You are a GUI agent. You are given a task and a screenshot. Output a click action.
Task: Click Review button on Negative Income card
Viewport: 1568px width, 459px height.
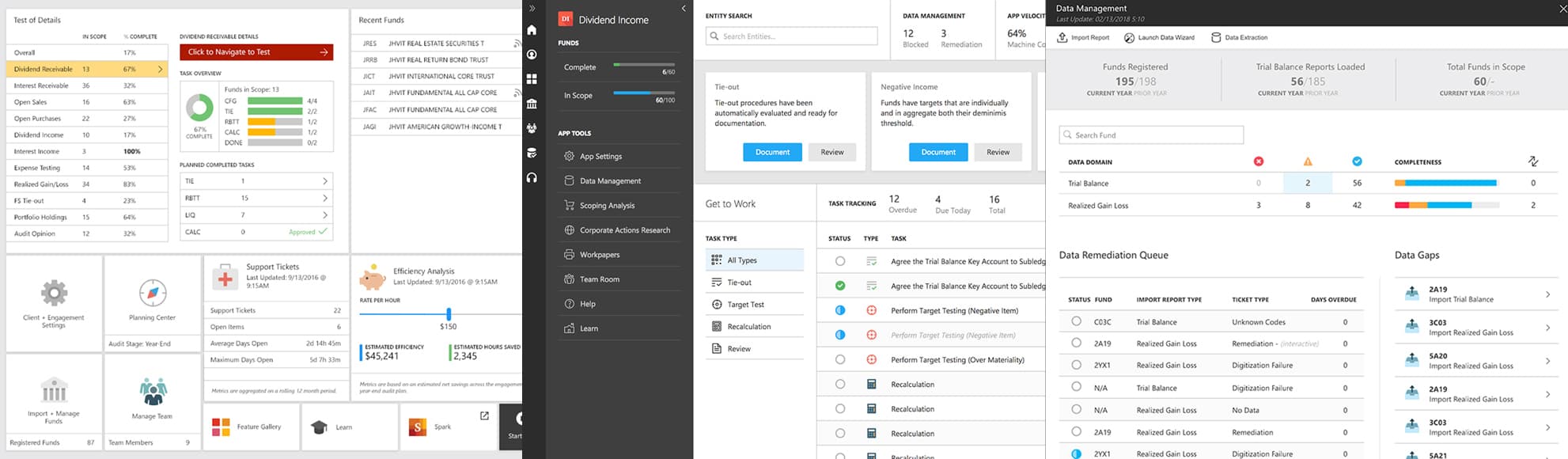pyautogui.click(x=998, y=152)
